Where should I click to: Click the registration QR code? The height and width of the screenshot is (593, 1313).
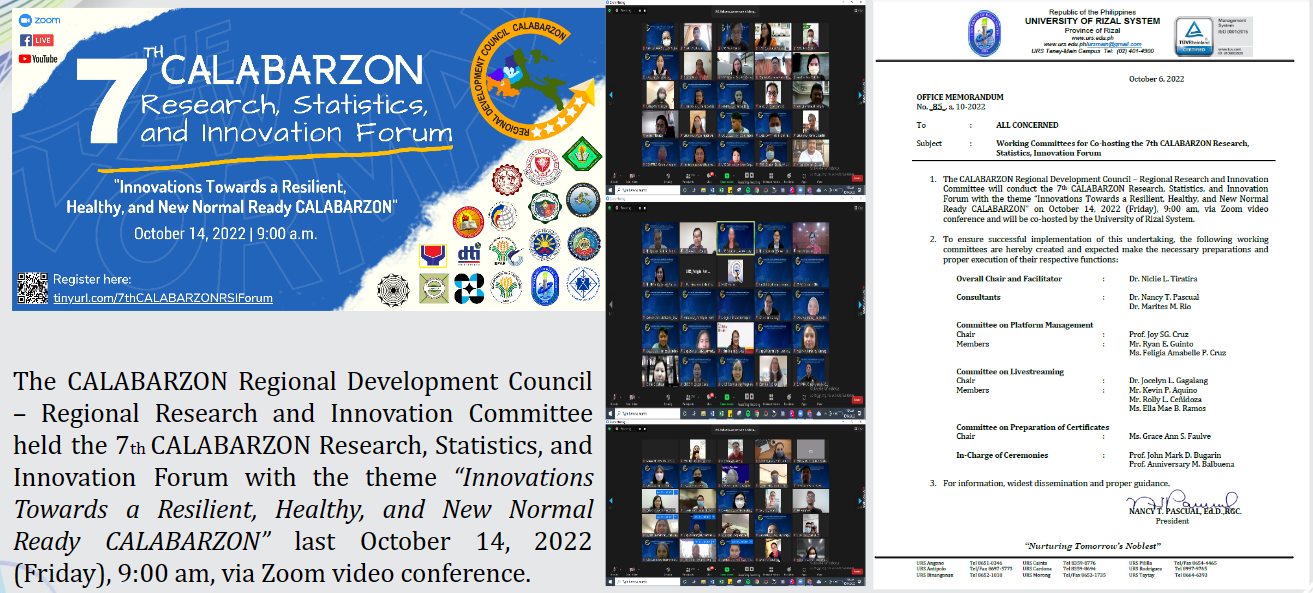click(32, 288)
